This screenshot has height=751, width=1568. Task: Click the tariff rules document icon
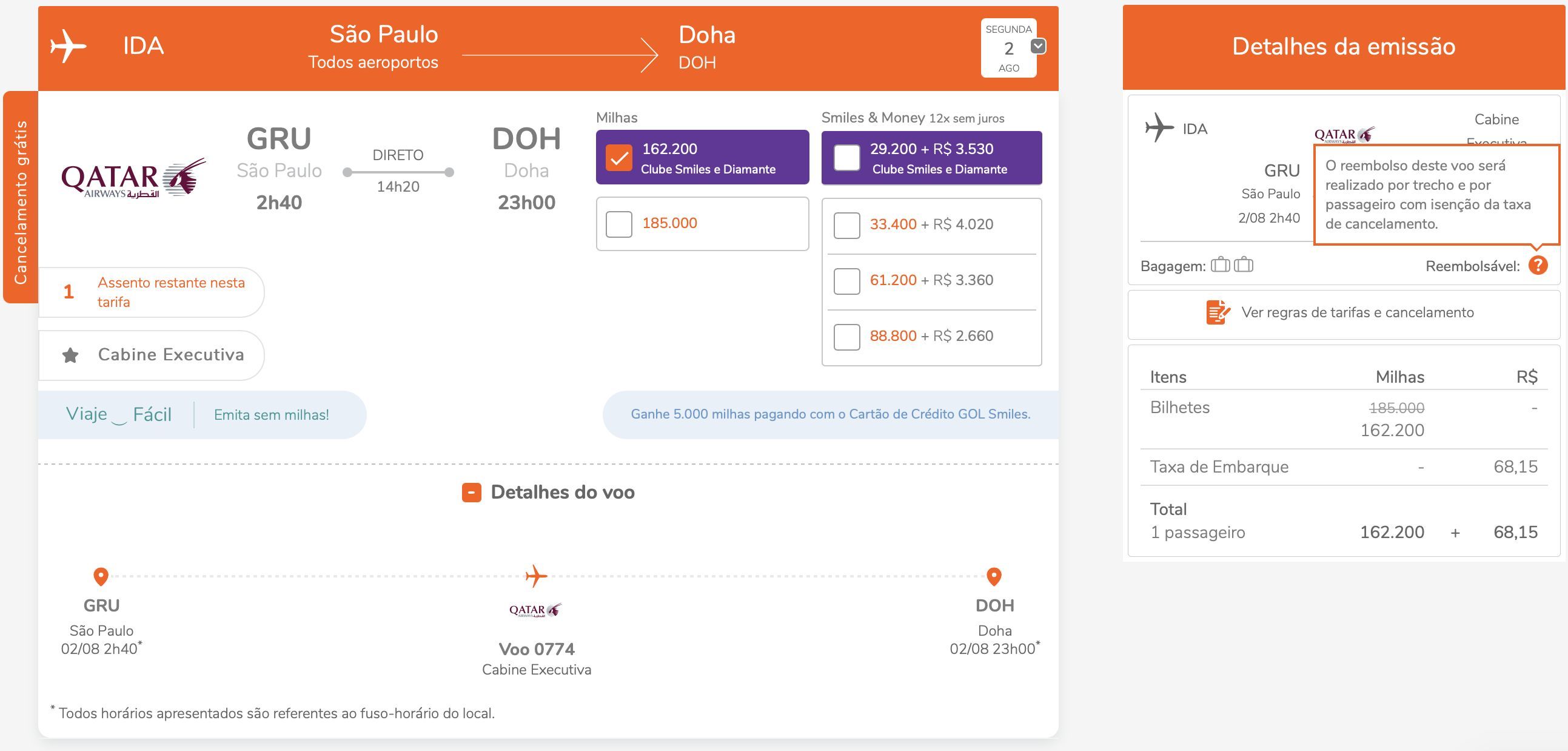point(1218,312)
